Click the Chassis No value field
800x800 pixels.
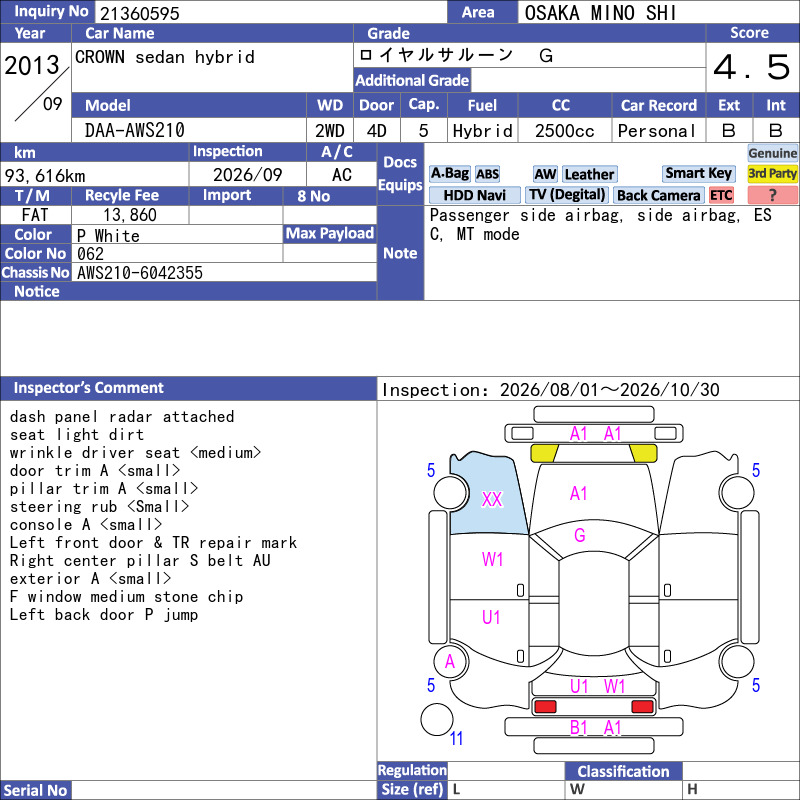pos(224,272)
